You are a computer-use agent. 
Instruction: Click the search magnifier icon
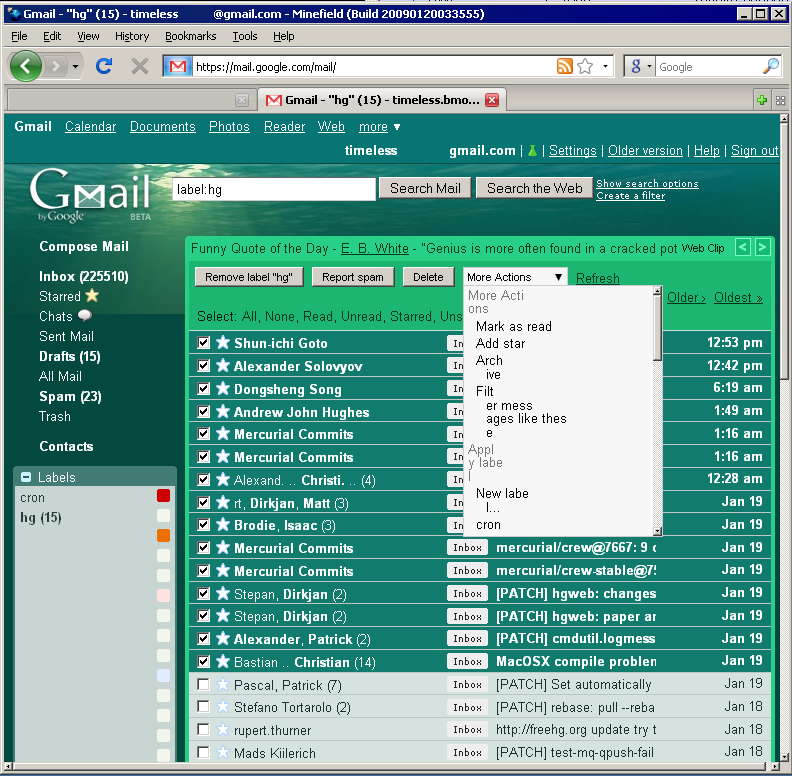pyautogui.click(x=771, y=66)
